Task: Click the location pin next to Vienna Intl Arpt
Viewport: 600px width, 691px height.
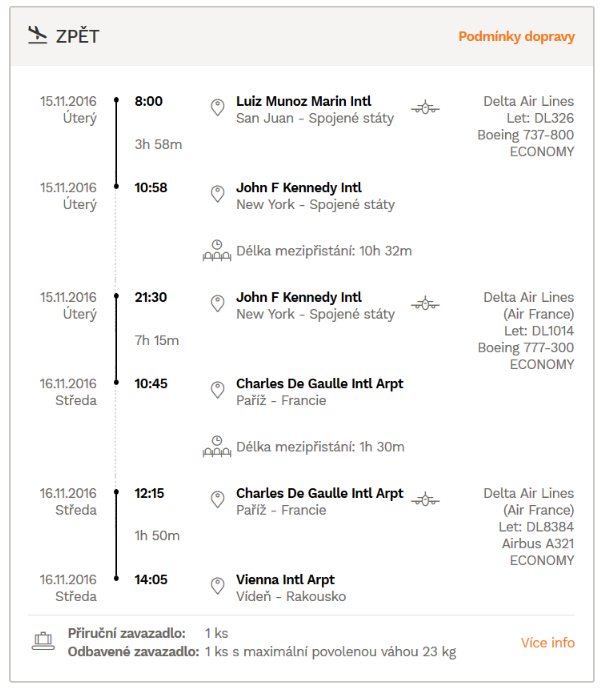Action: 217,586
